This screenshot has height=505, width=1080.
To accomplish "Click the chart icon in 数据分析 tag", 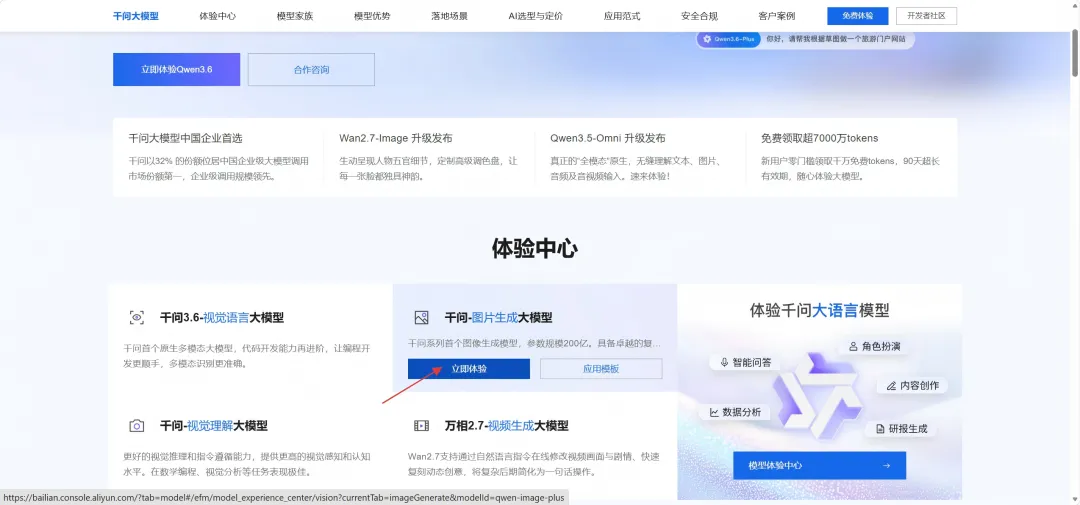I will pyautogui.click(x=714, y=412).
